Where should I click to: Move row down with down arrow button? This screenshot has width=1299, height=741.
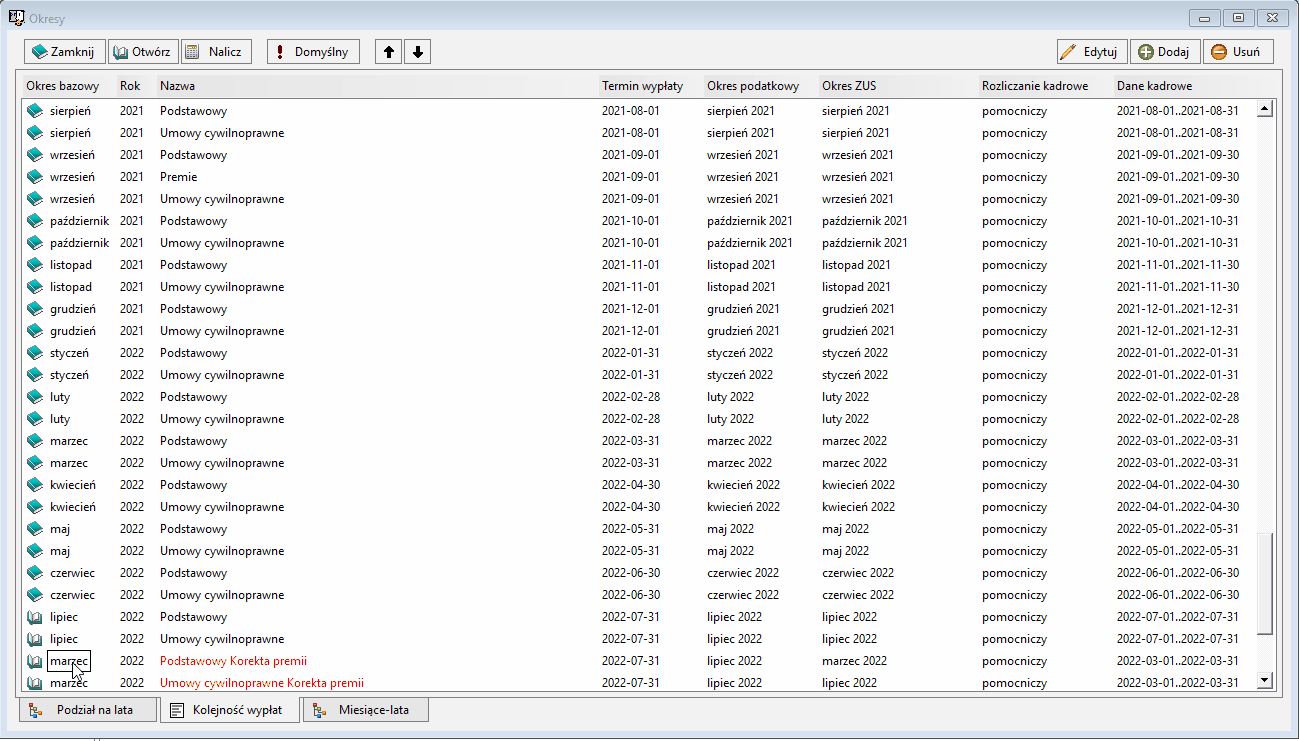[x=418, y=52]
